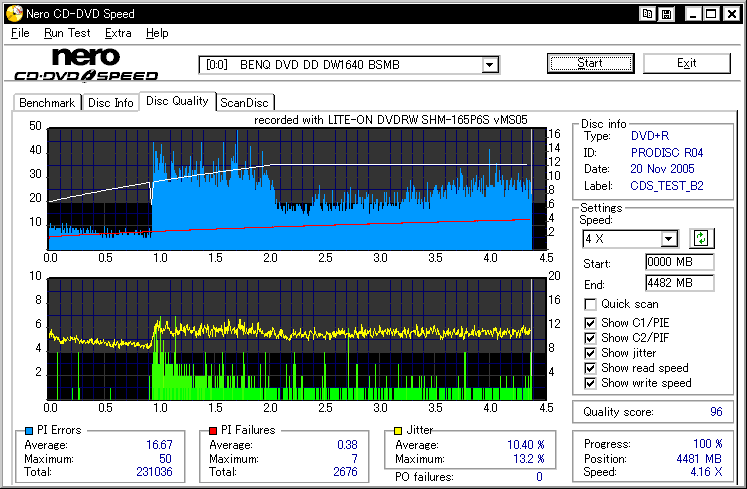This screenshot has height=489, width=747.
Task: Open the drive selection dropdown
Action: click(489, 65)
